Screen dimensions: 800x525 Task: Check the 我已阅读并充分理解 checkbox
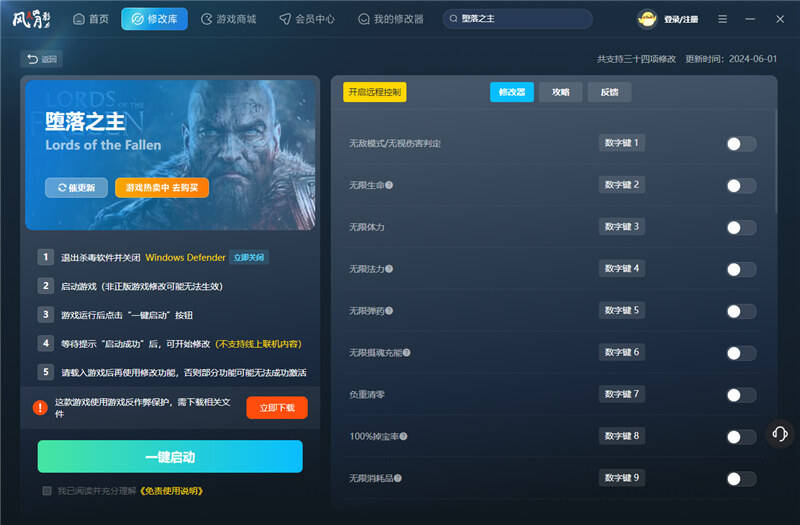[x=47, y=491]
